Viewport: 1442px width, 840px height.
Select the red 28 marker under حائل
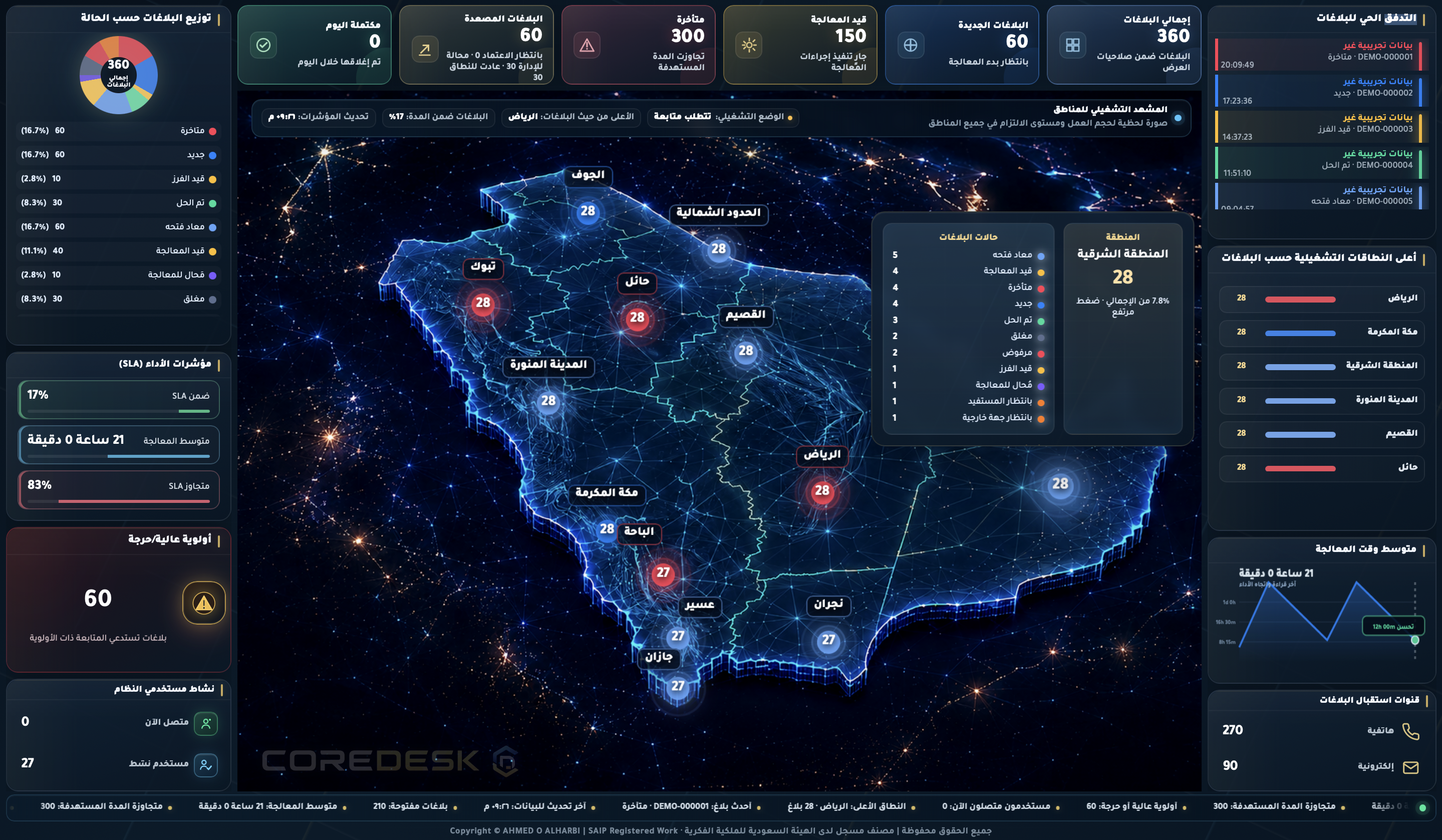tap(637, 318)
